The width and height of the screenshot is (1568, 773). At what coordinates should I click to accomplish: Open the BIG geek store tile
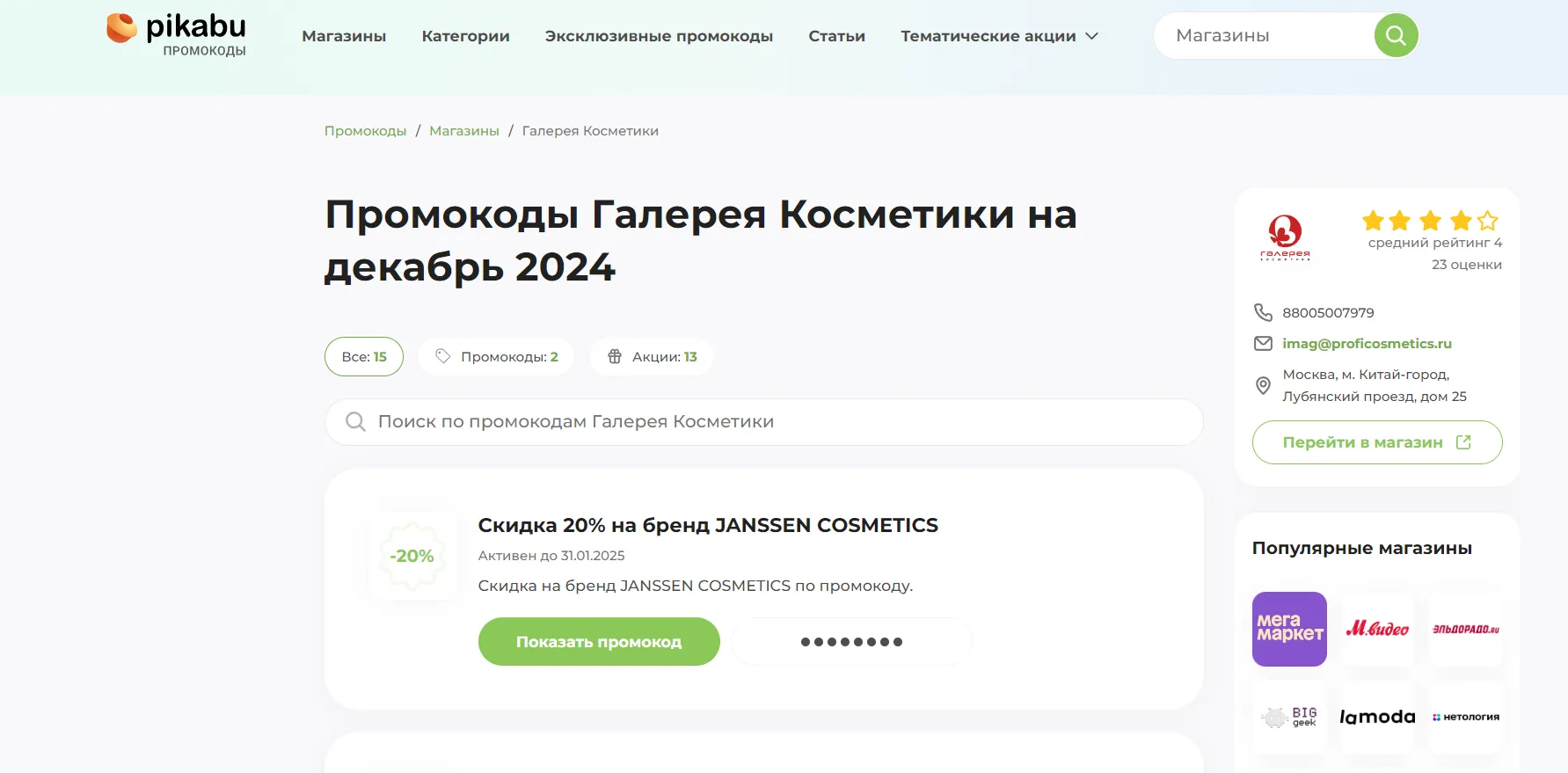click(x=1289, y=717)
